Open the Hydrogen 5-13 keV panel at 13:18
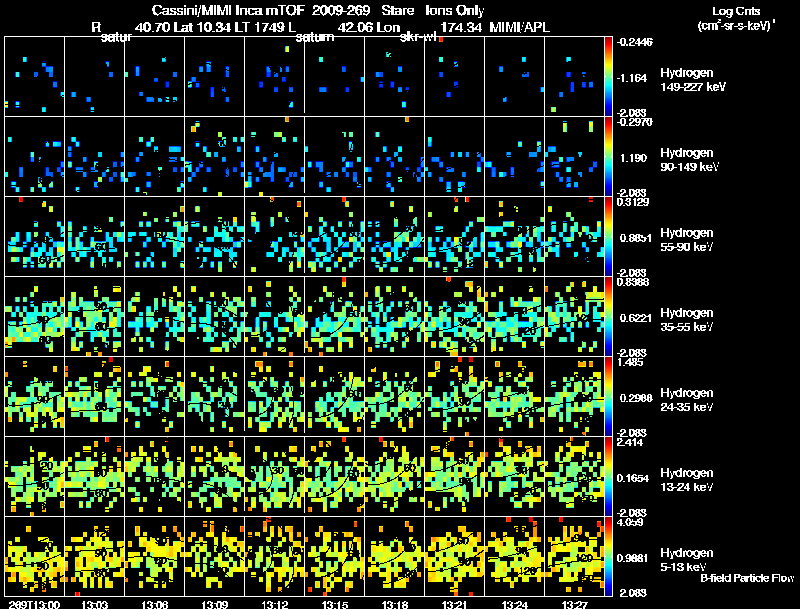 (x=394, y=556)
